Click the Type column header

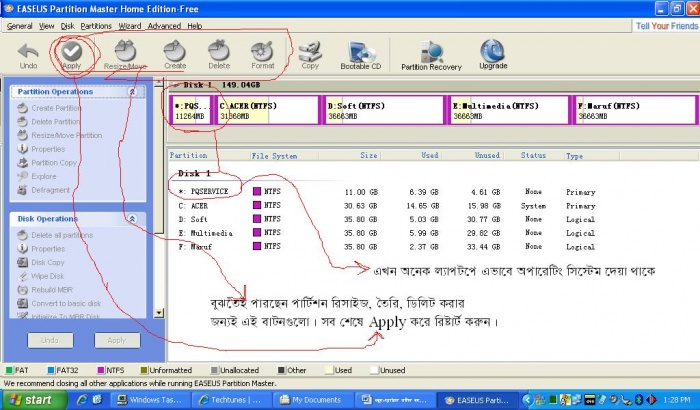592,155
